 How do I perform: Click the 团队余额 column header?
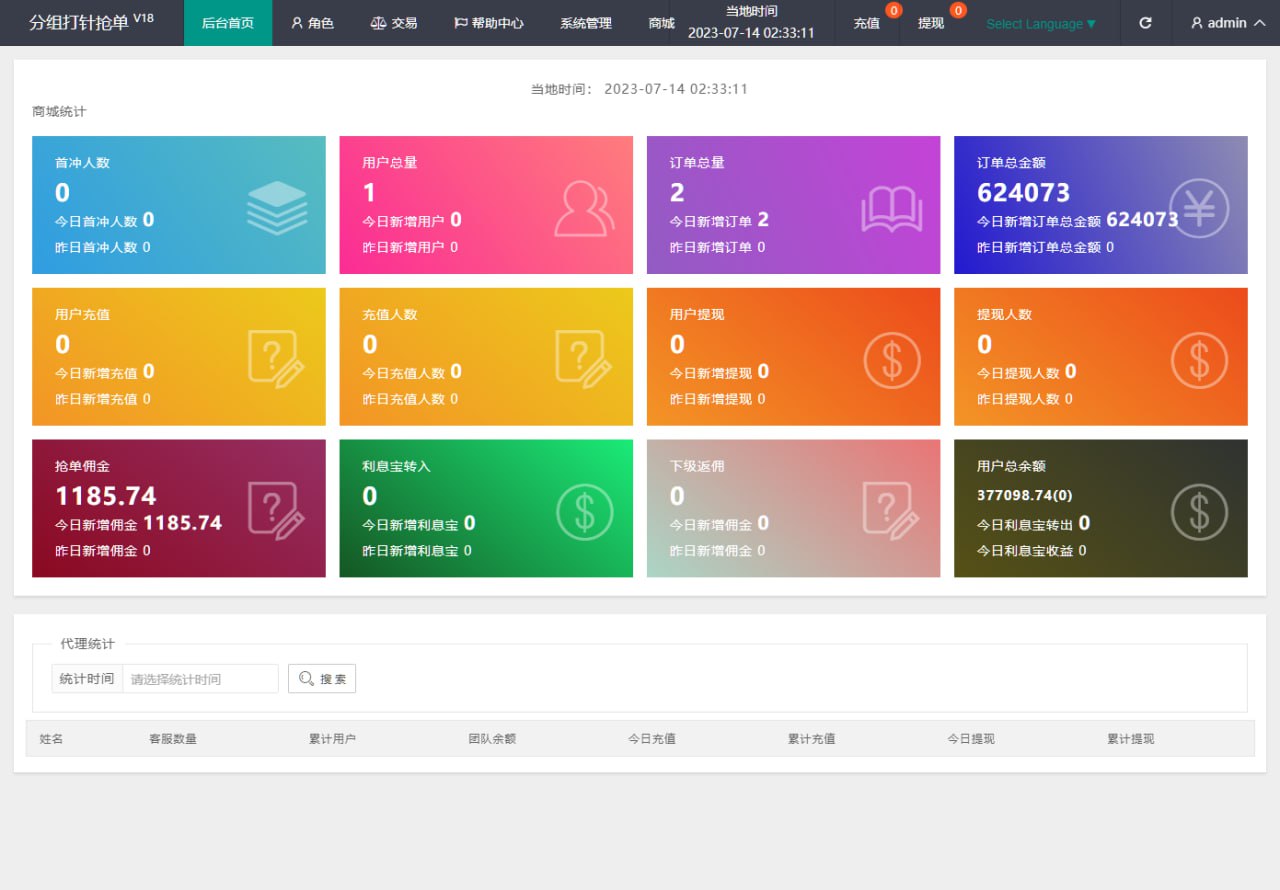[x=492, y=739]
